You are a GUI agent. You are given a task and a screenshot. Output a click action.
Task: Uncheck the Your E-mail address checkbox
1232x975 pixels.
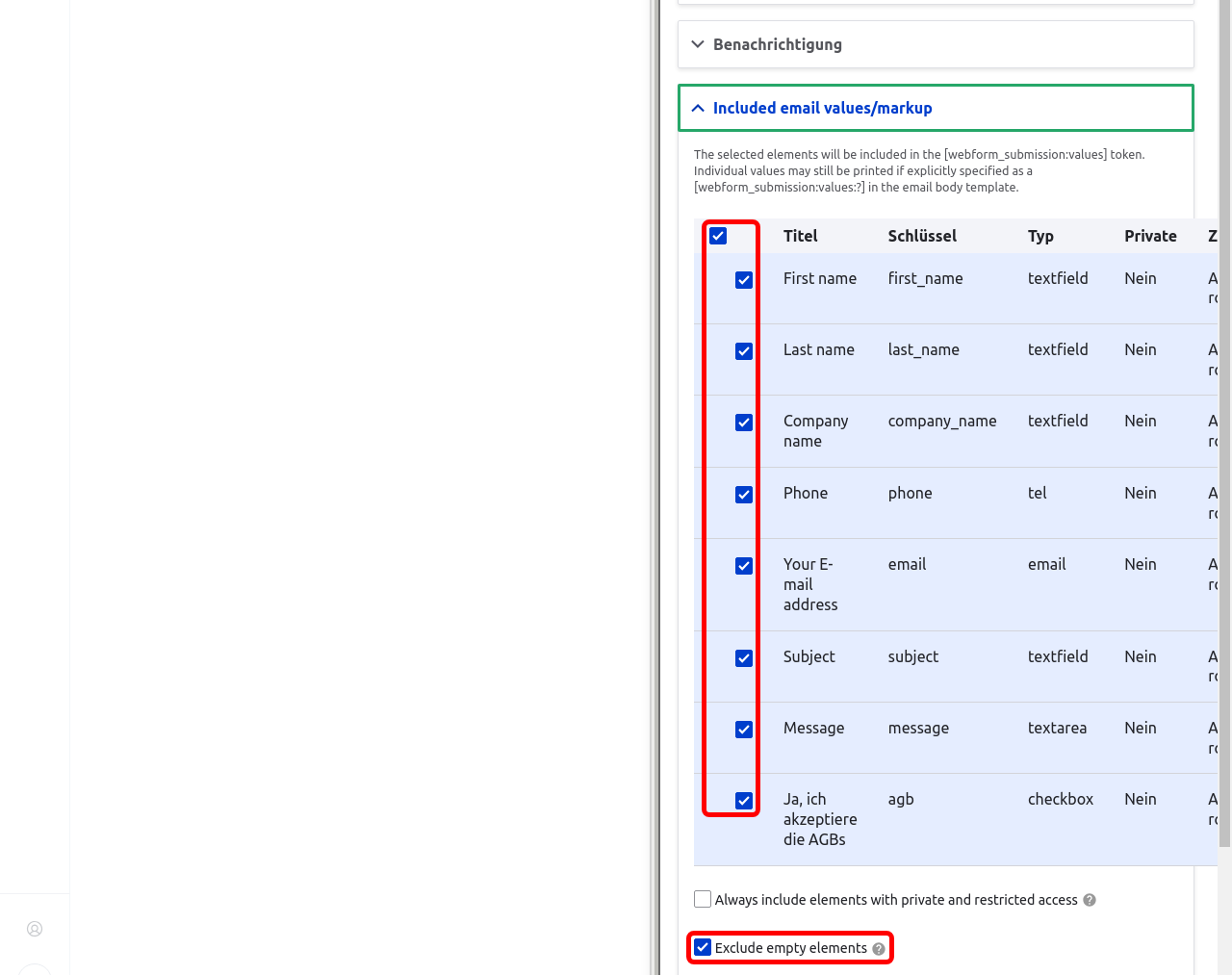(x=744, y=566)
